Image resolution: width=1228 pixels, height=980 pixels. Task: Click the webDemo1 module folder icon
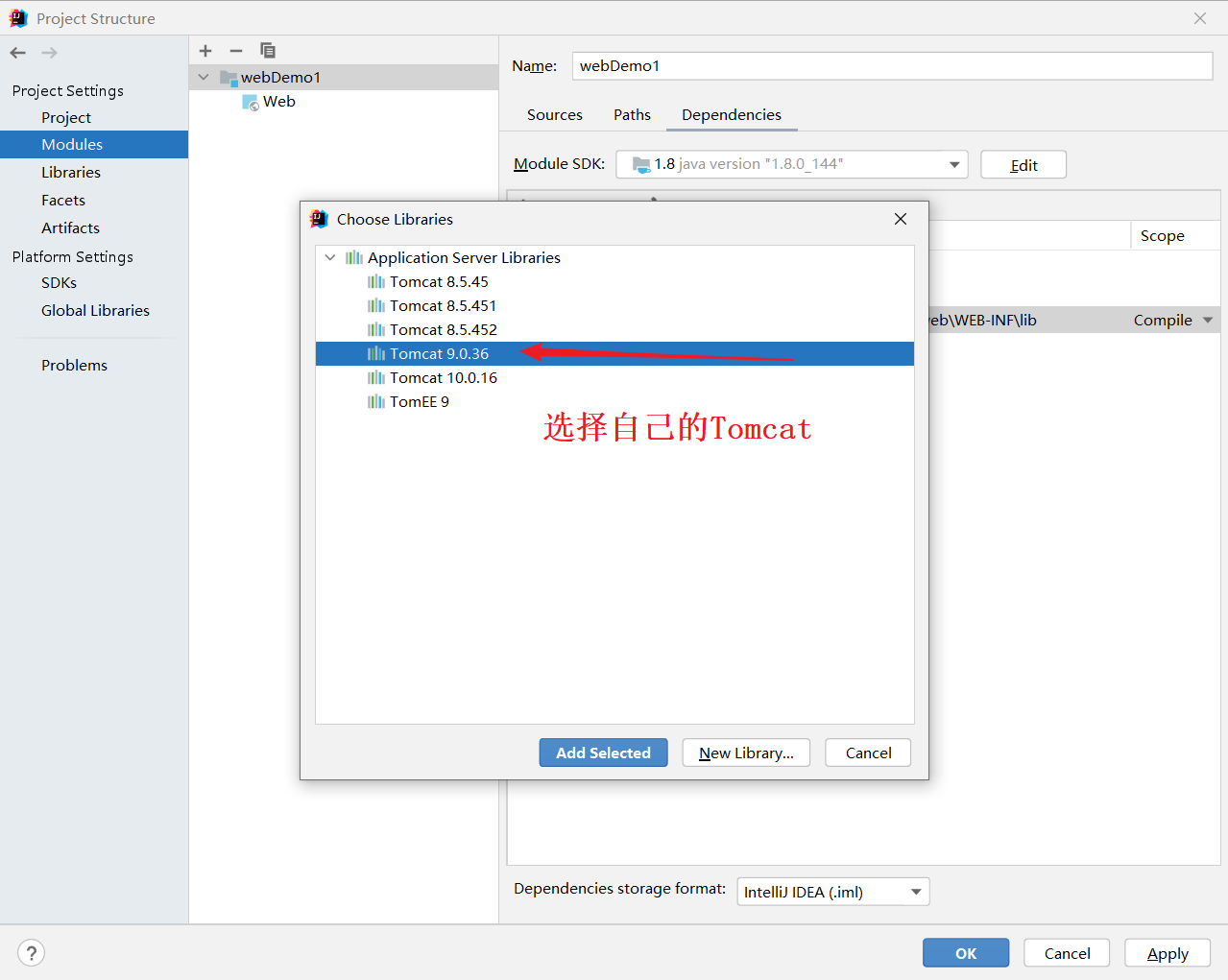pos(229,78)
